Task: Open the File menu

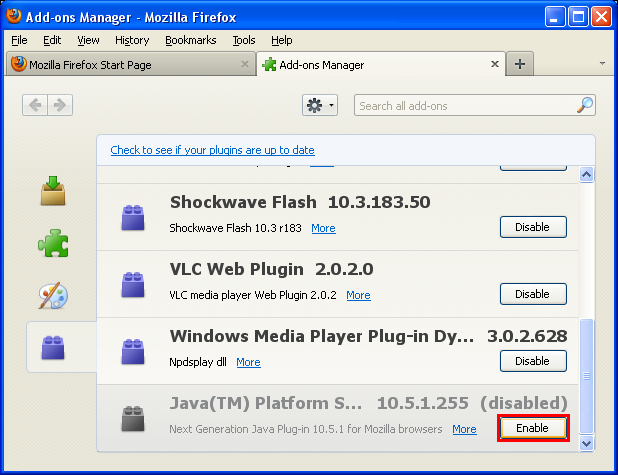Action: 19,40
